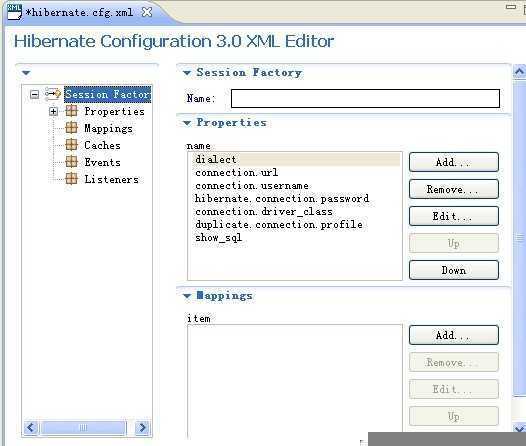Viewport: 526px width, 446px height.
Task: Select the duplicate.connection.profile property row
Action: (296, 224)
